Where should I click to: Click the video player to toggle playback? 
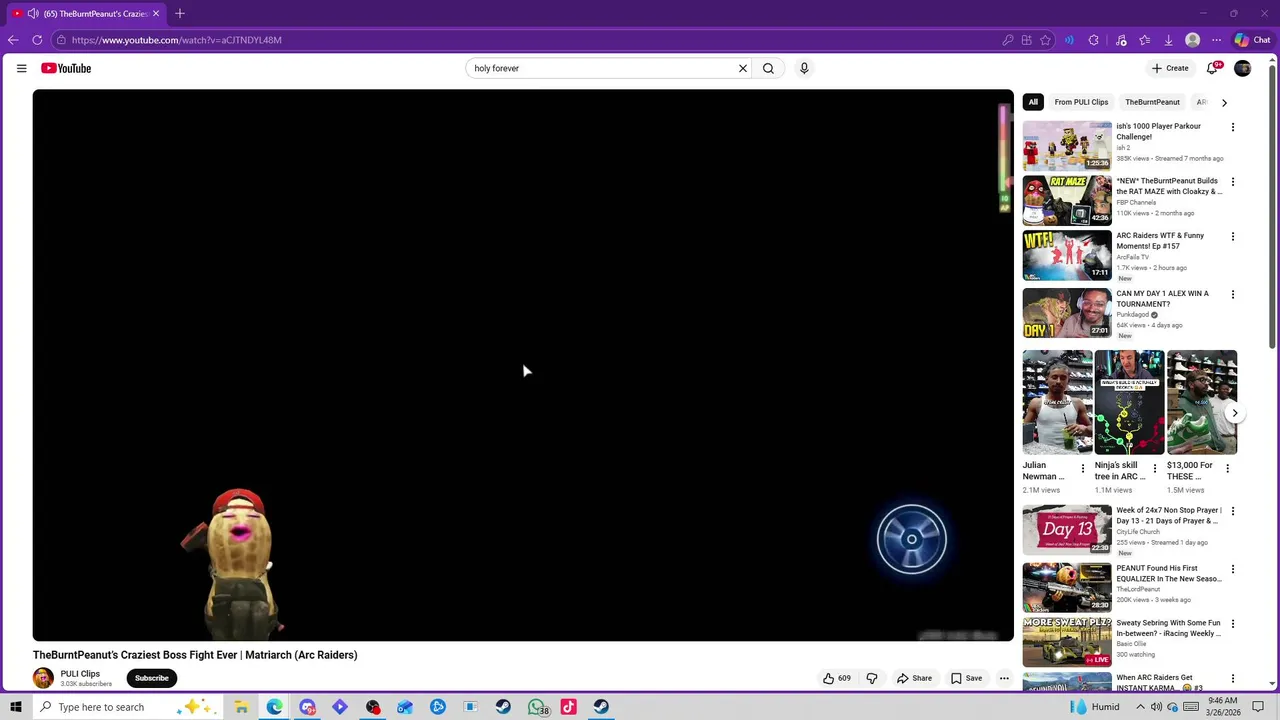(x=523, y=365)
